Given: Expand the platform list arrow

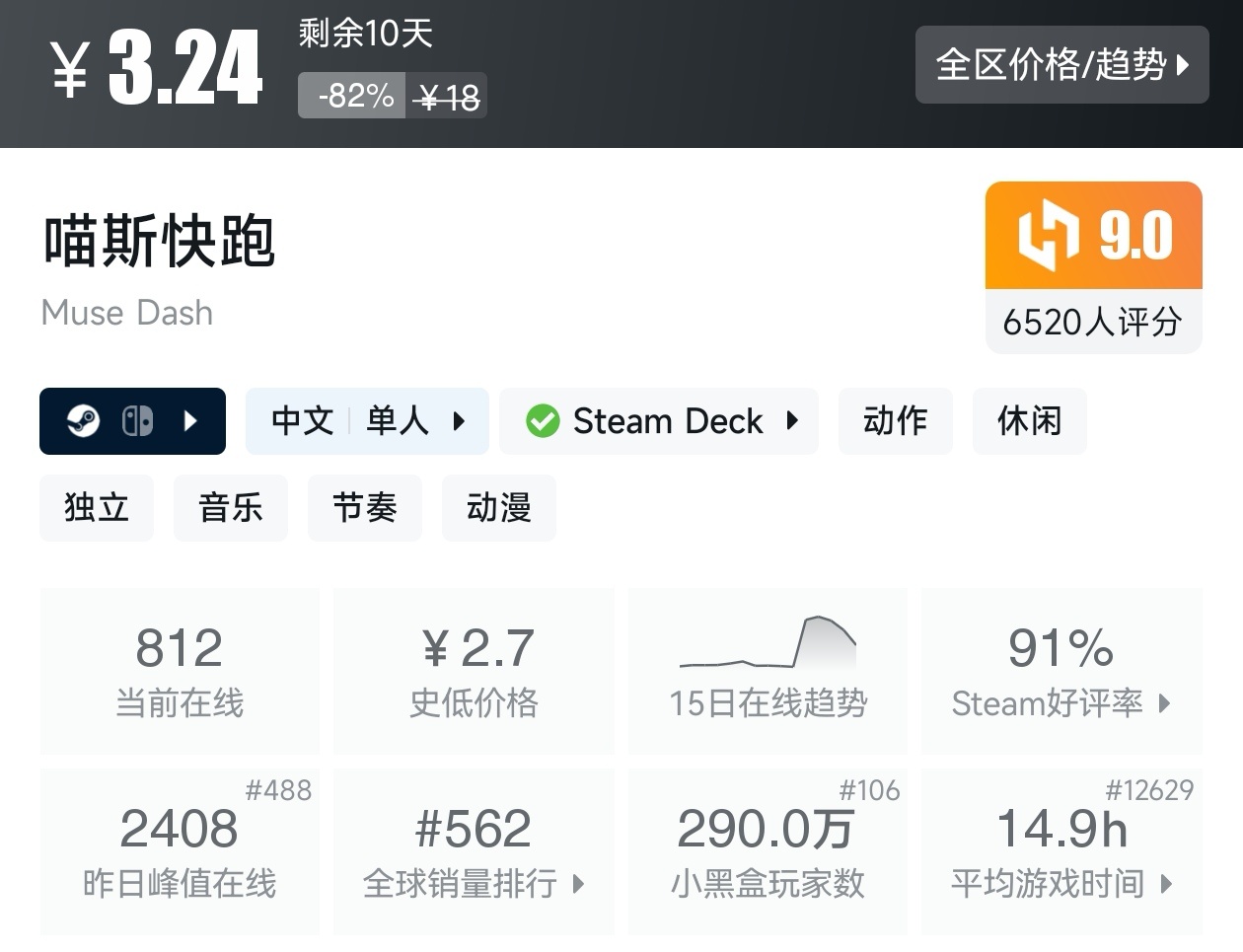Looking at the screenshot, I should coord(190,421).
